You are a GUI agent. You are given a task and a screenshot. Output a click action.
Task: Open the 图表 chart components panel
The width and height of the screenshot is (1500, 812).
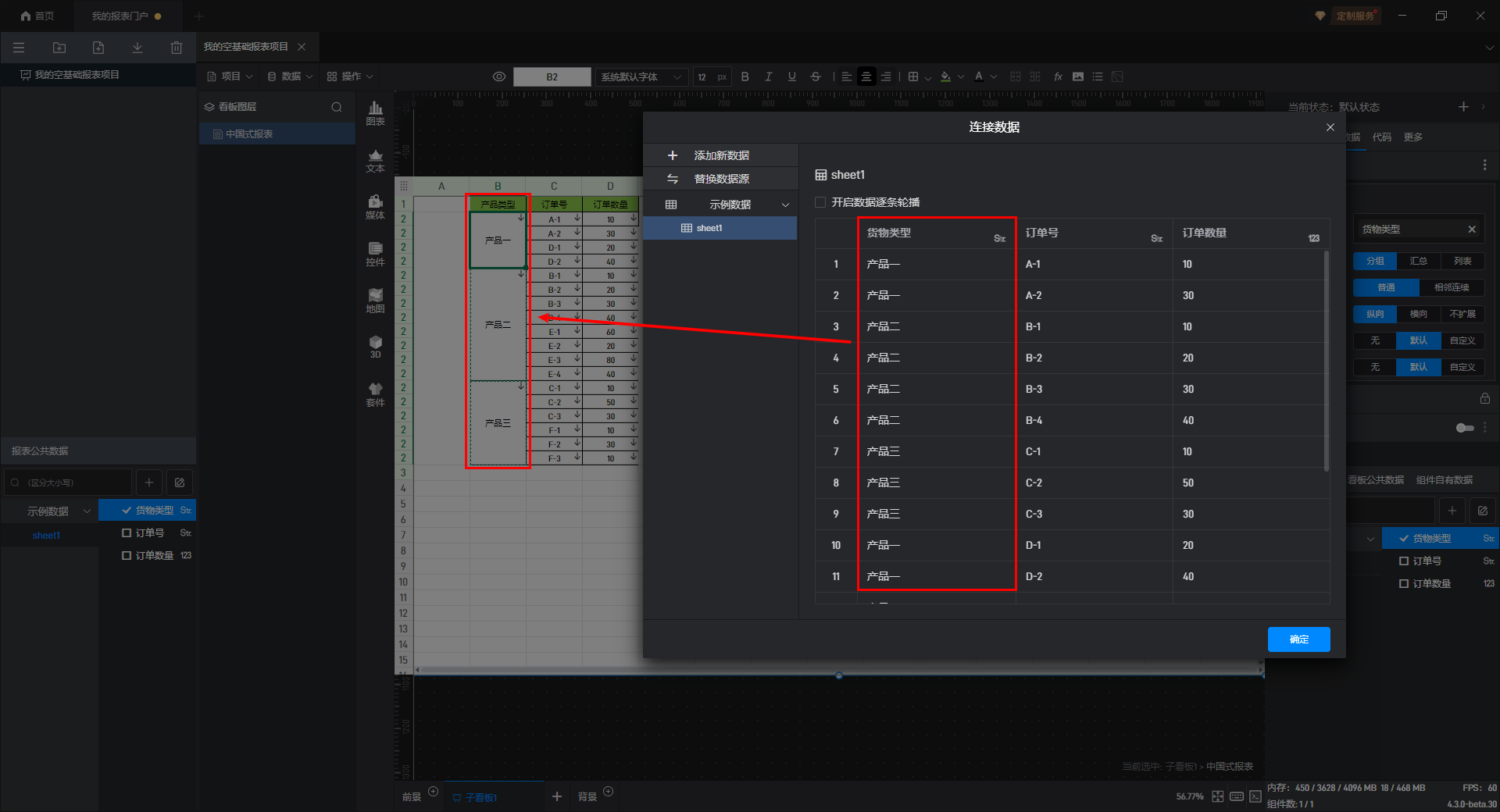(x=375, y=113)
